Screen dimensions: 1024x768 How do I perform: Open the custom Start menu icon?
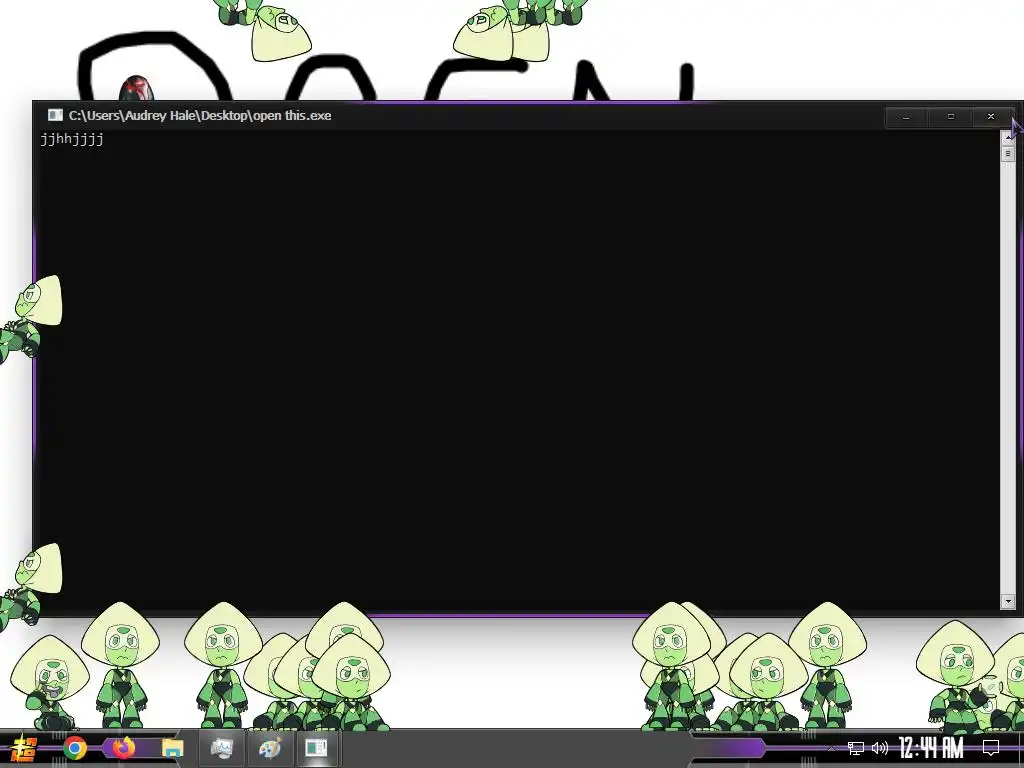[24, 748]
